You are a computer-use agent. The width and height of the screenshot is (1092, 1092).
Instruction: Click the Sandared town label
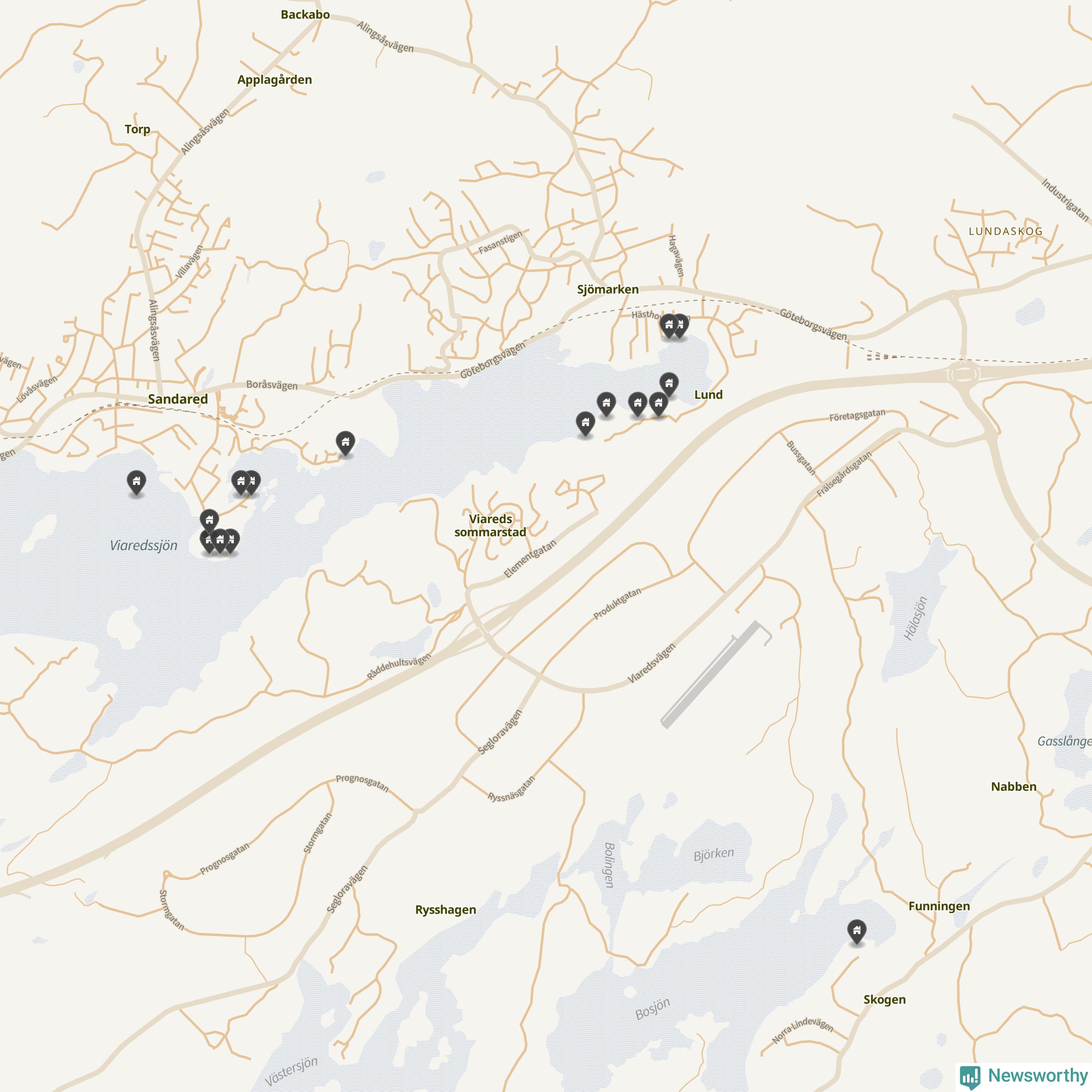(x=177, y=399)
